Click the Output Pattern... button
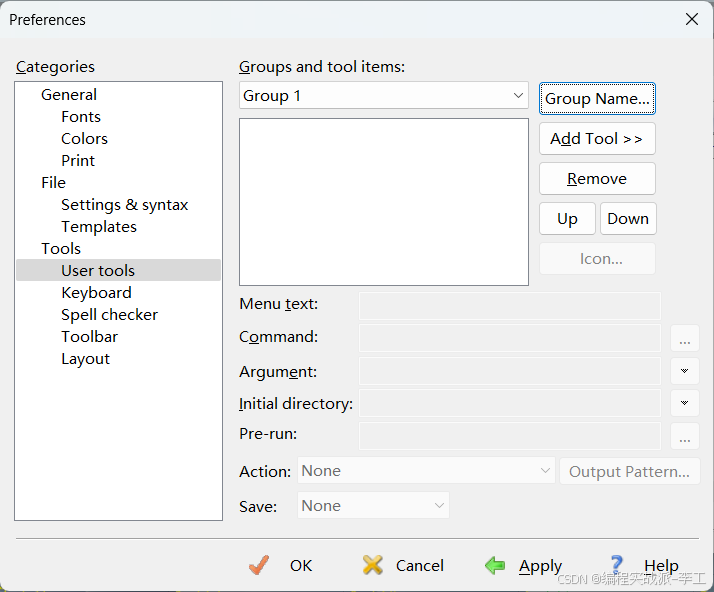 (x=629, y=471)
